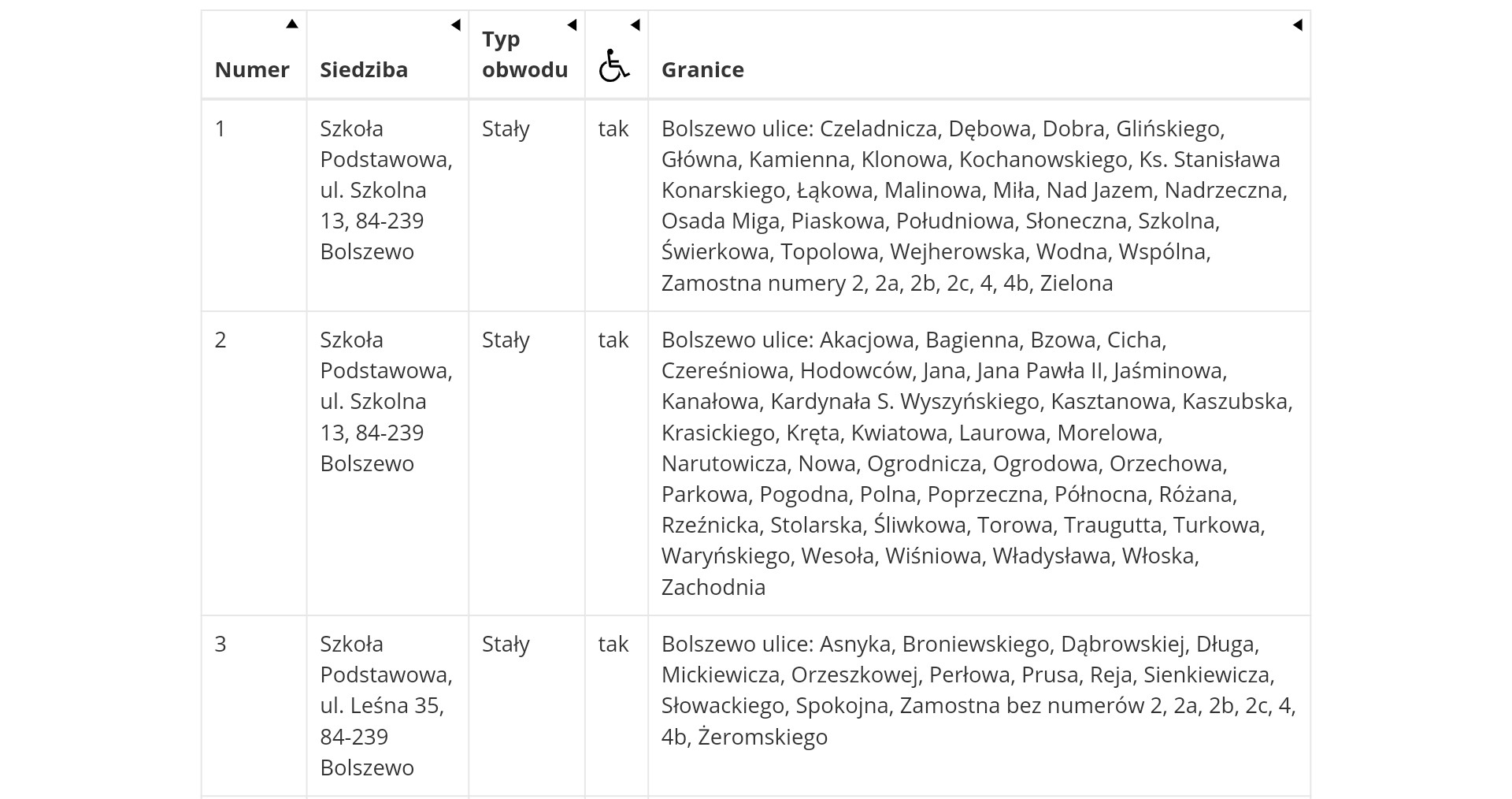1512x799 pixels.
Task: Select row number 1 cell
Action: point(220,128)
